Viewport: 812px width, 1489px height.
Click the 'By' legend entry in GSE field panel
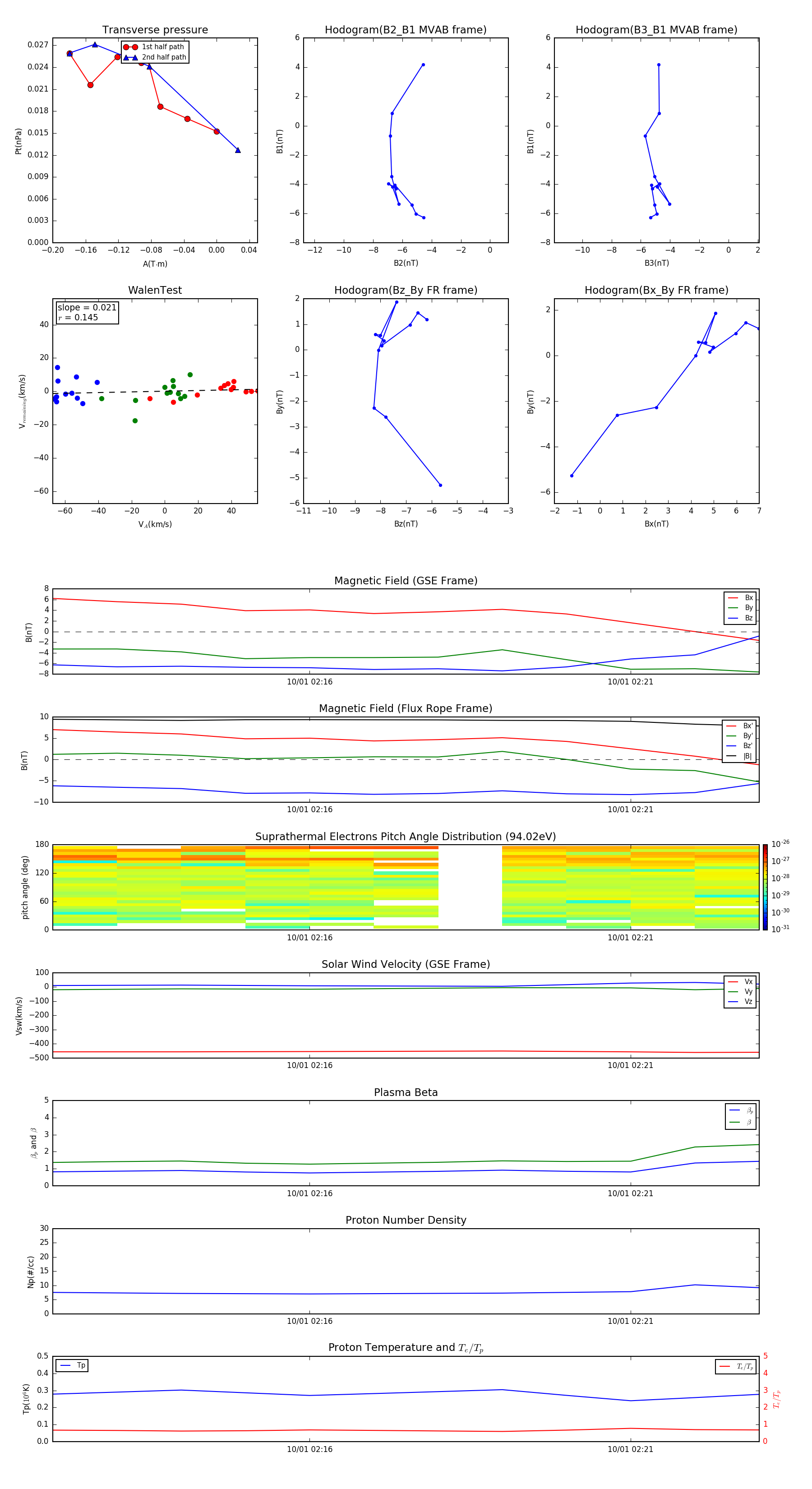click(740, 608)
